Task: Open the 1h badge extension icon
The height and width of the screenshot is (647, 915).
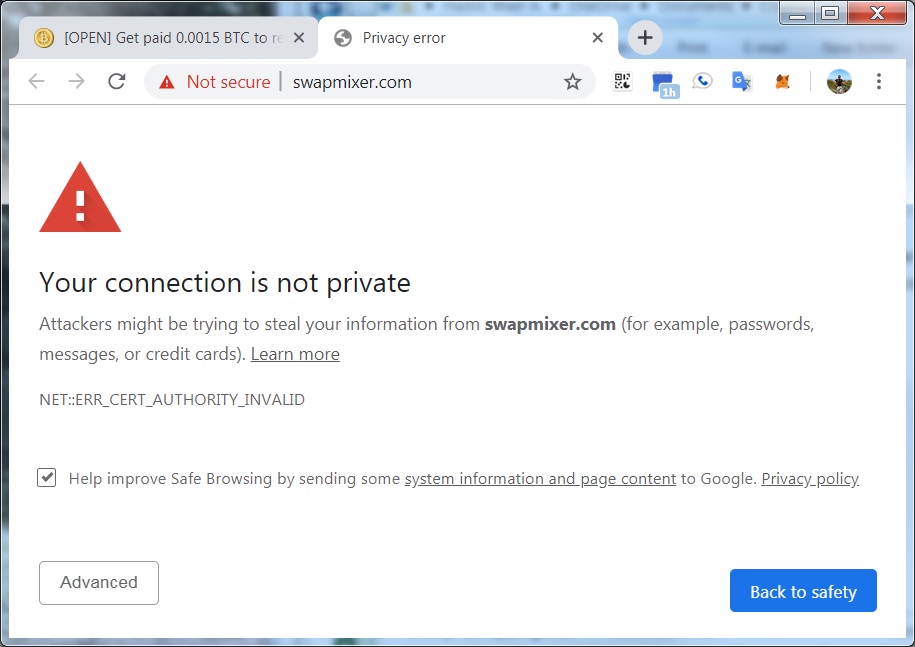Action: (665, 85)
